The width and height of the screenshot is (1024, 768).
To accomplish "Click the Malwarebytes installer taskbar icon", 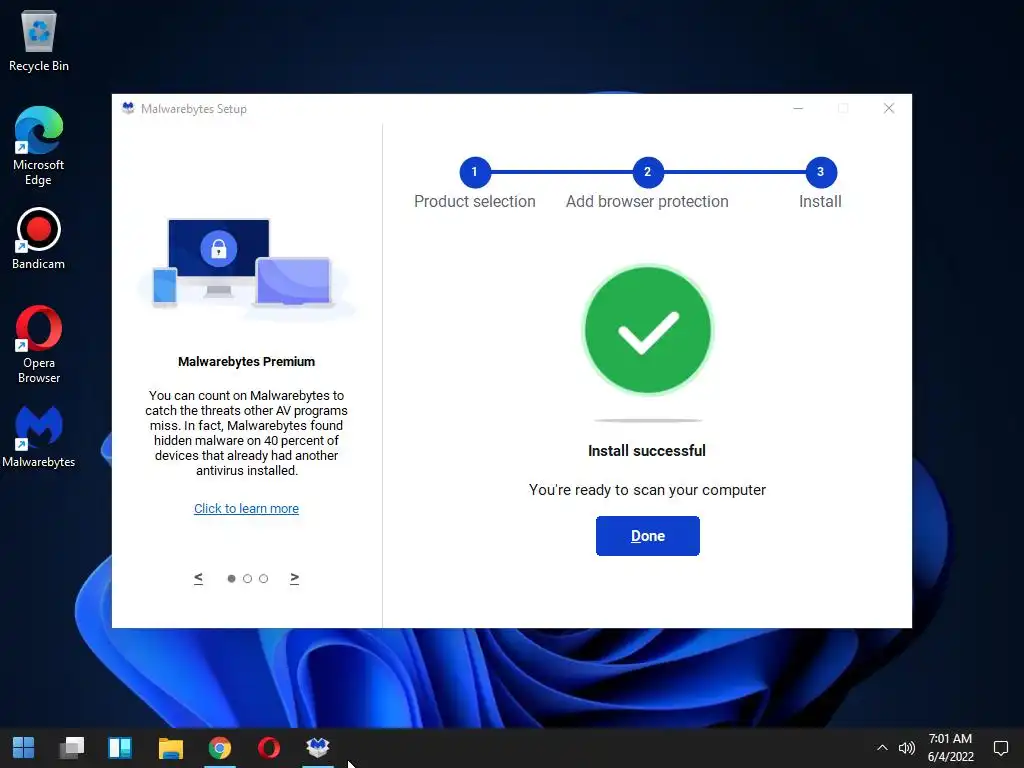I will (318, 748).
